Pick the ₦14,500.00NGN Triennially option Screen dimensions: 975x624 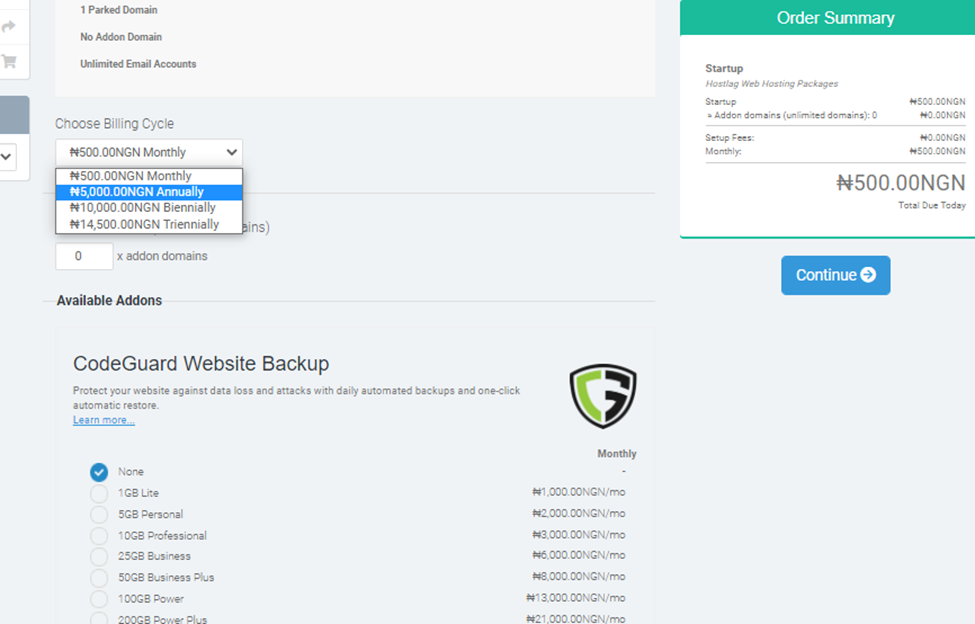coord(145,224)
